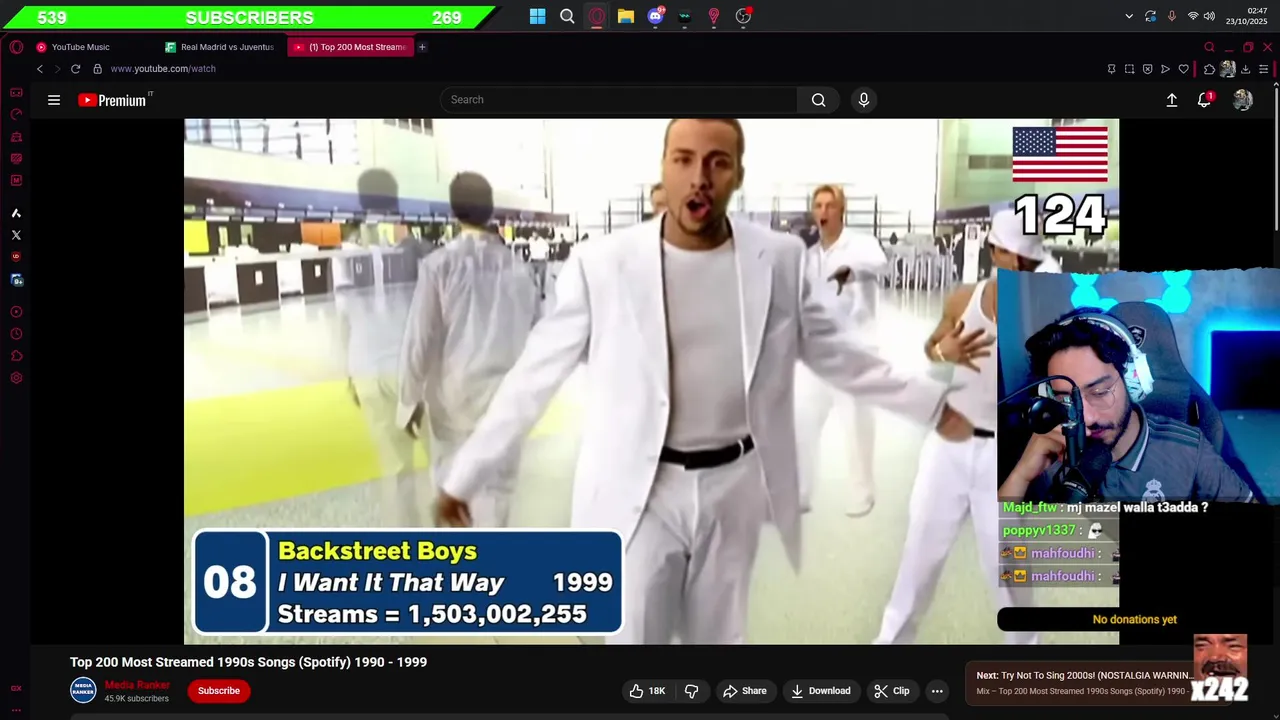Click the video title text

pos(248,662)
